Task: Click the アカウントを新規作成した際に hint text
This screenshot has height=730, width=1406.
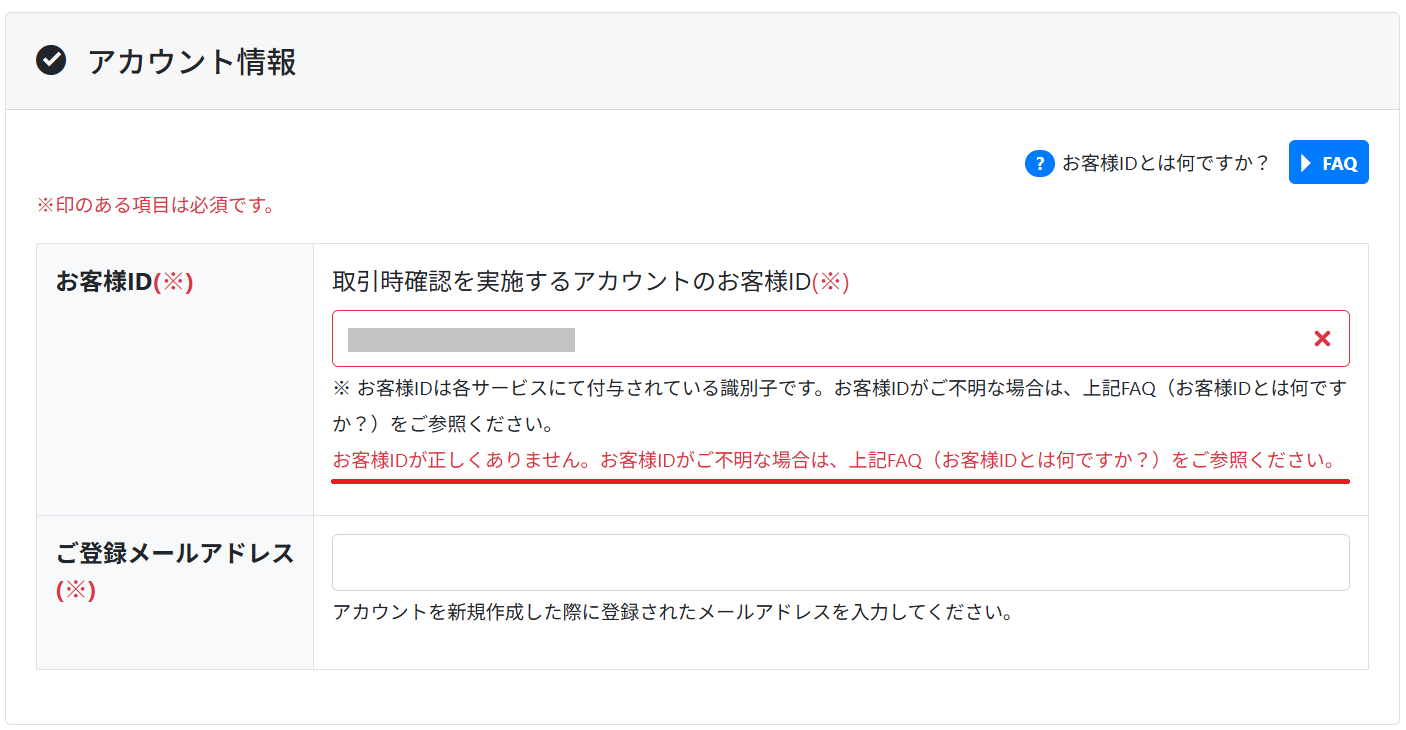Action: coord(673,612)
